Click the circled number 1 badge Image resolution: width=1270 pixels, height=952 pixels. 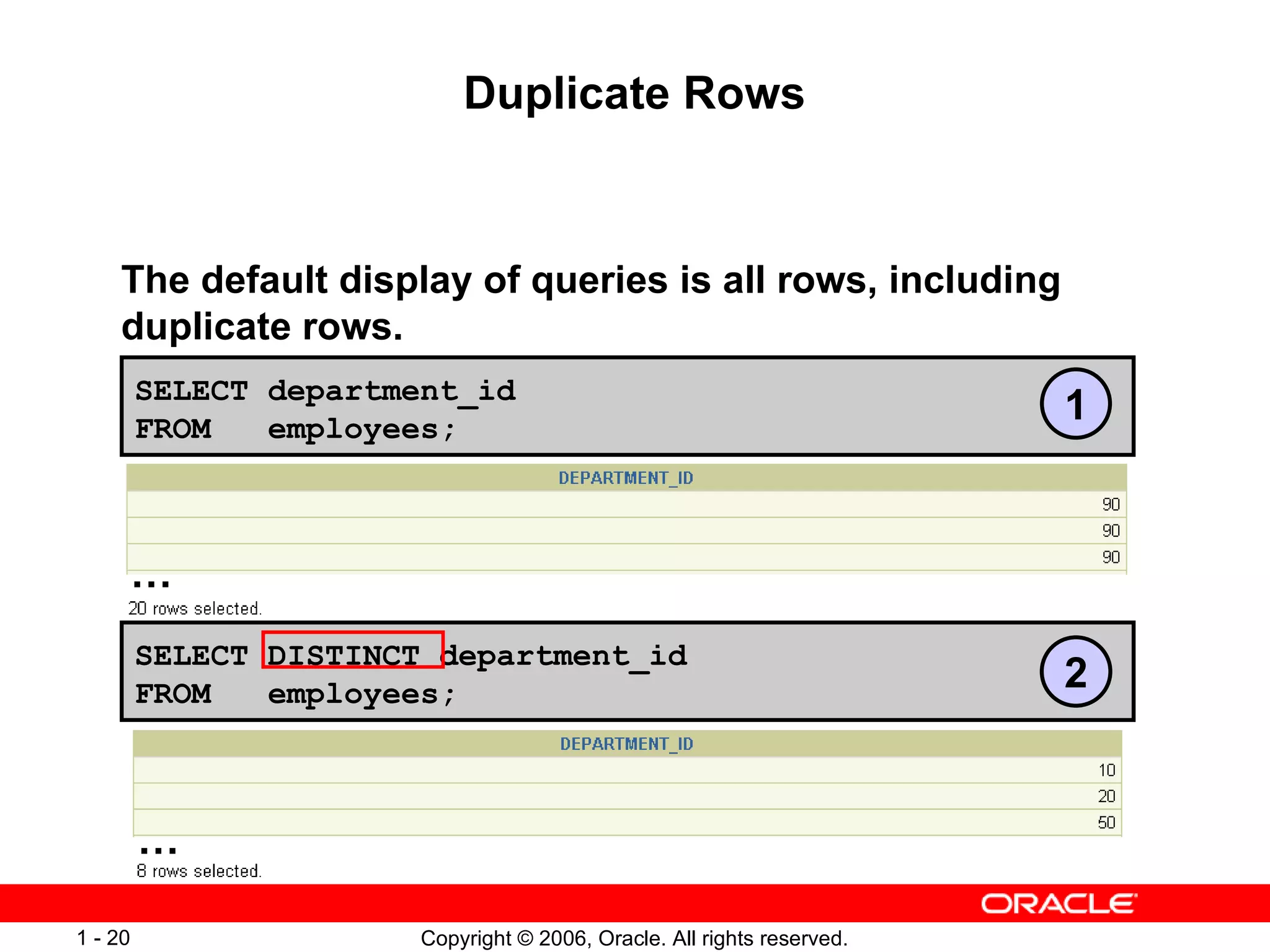coord(1075,404)
